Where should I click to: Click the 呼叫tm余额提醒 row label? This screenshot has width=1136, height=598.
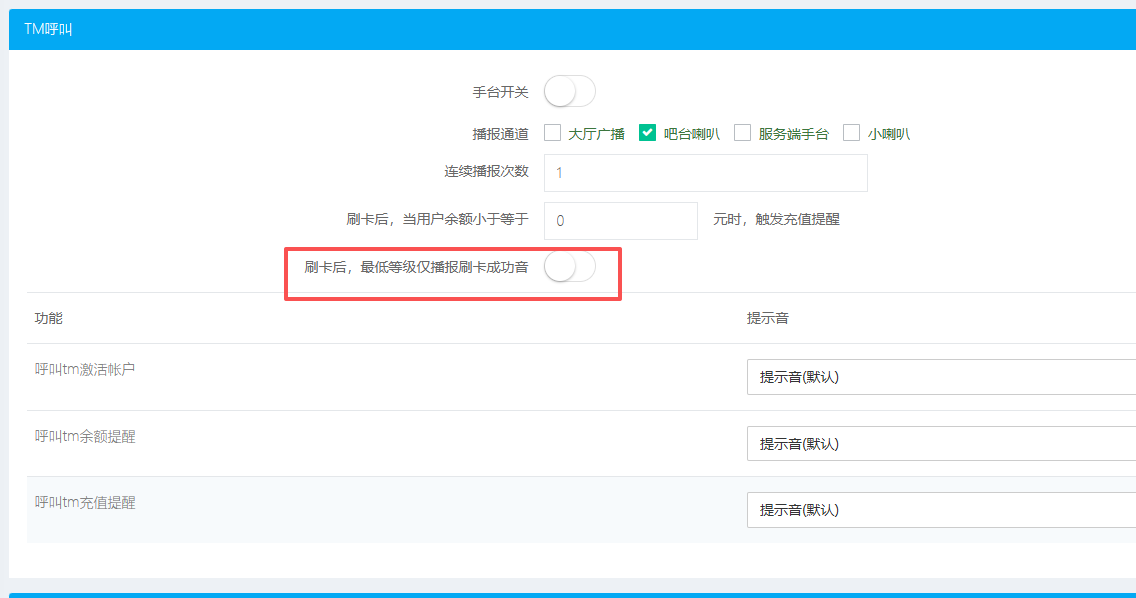click(x=85, y=436)
